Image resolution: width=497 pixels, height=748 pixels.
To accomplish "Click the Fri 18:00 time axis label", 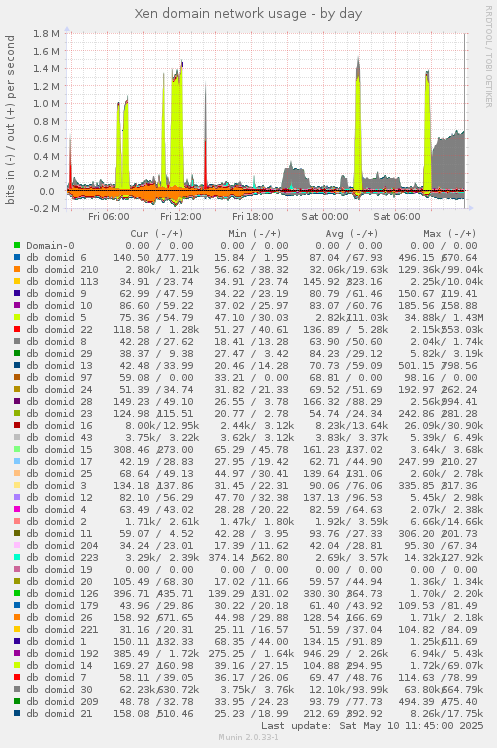I will (253, 217).
